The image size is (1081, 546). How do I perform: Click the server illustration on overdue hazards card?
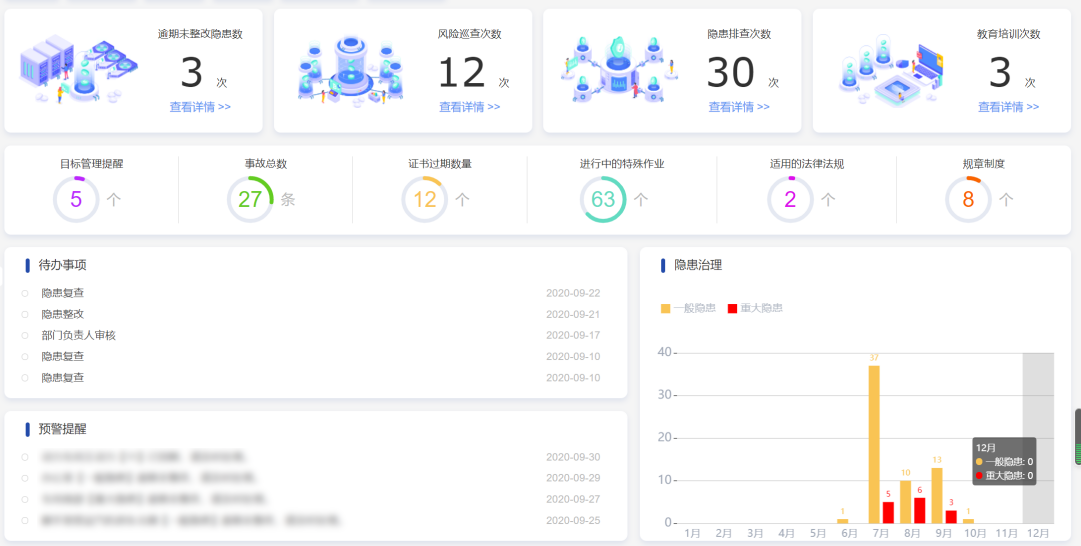pos(78,68)
